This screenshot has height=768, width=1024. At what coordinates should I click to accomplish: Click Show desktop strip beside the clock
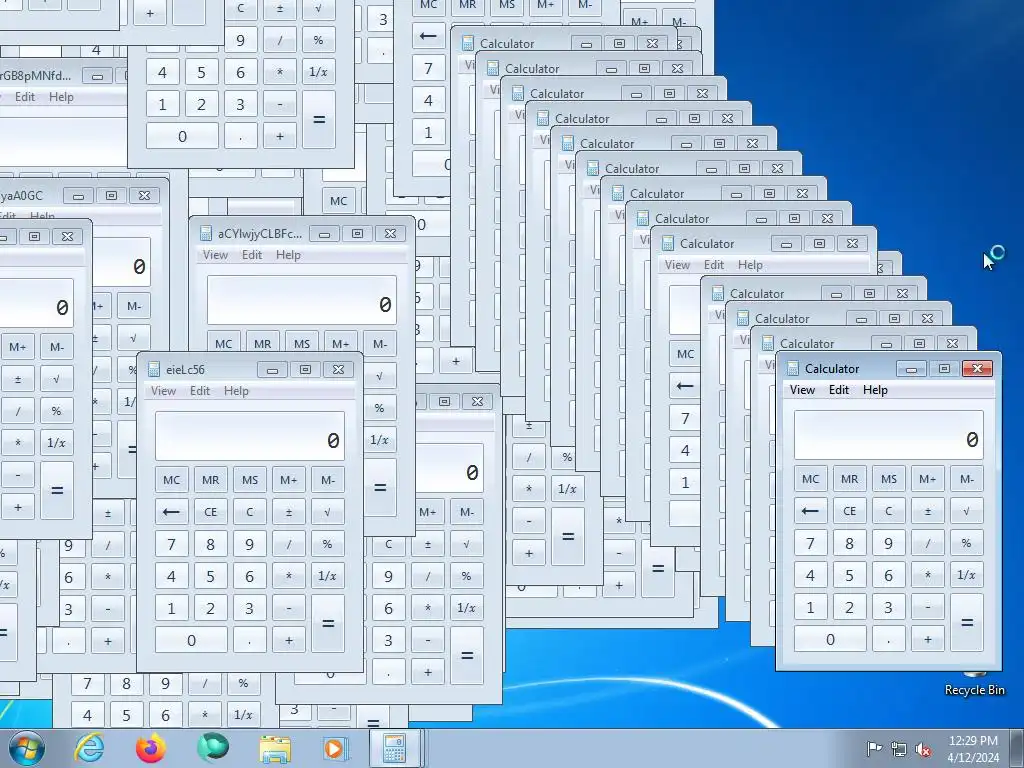point(1017,748)
